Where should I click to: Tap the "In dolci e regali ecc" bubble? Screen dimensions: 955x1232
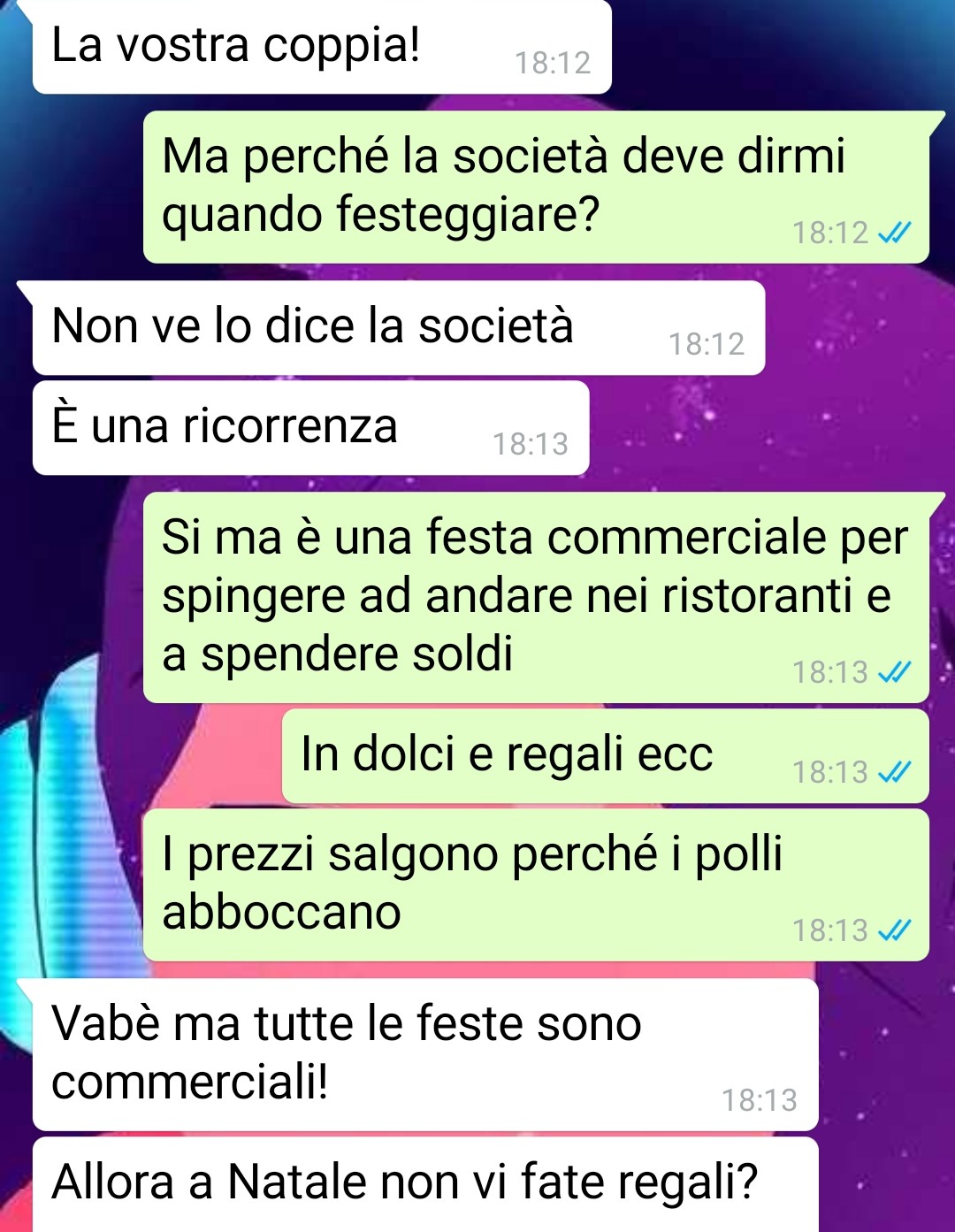coord(606,756)
